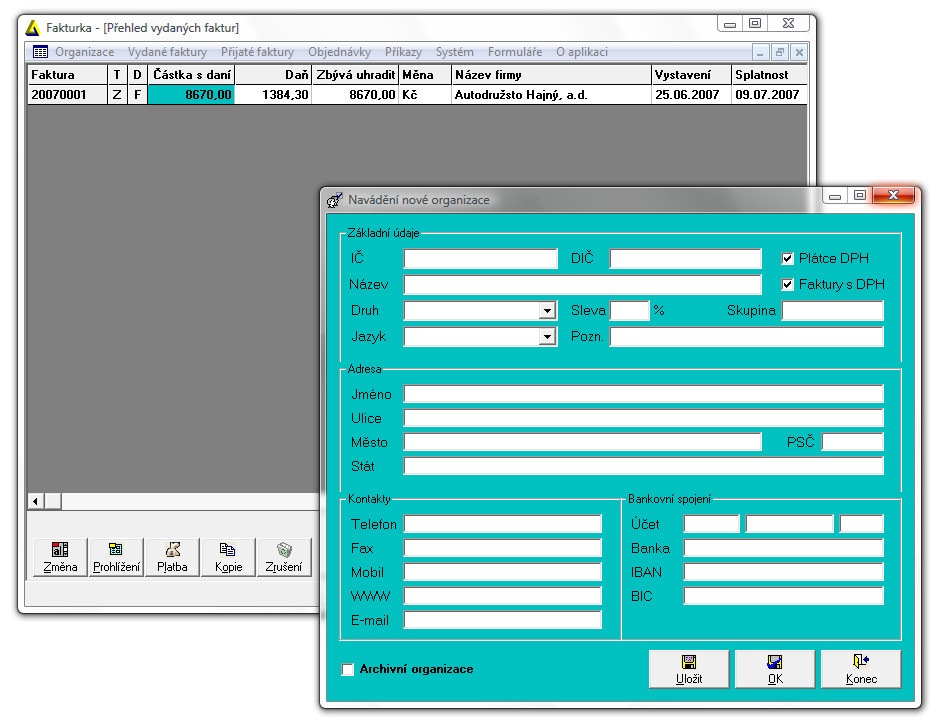Focus the IČ input field
937x727 pixels.
pos(480,258)
